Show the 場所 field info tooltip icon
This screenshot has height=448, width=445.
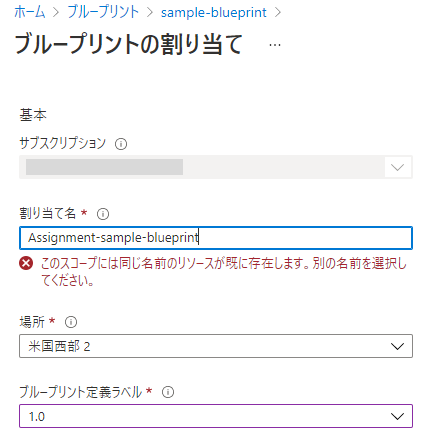pos(71,322)
